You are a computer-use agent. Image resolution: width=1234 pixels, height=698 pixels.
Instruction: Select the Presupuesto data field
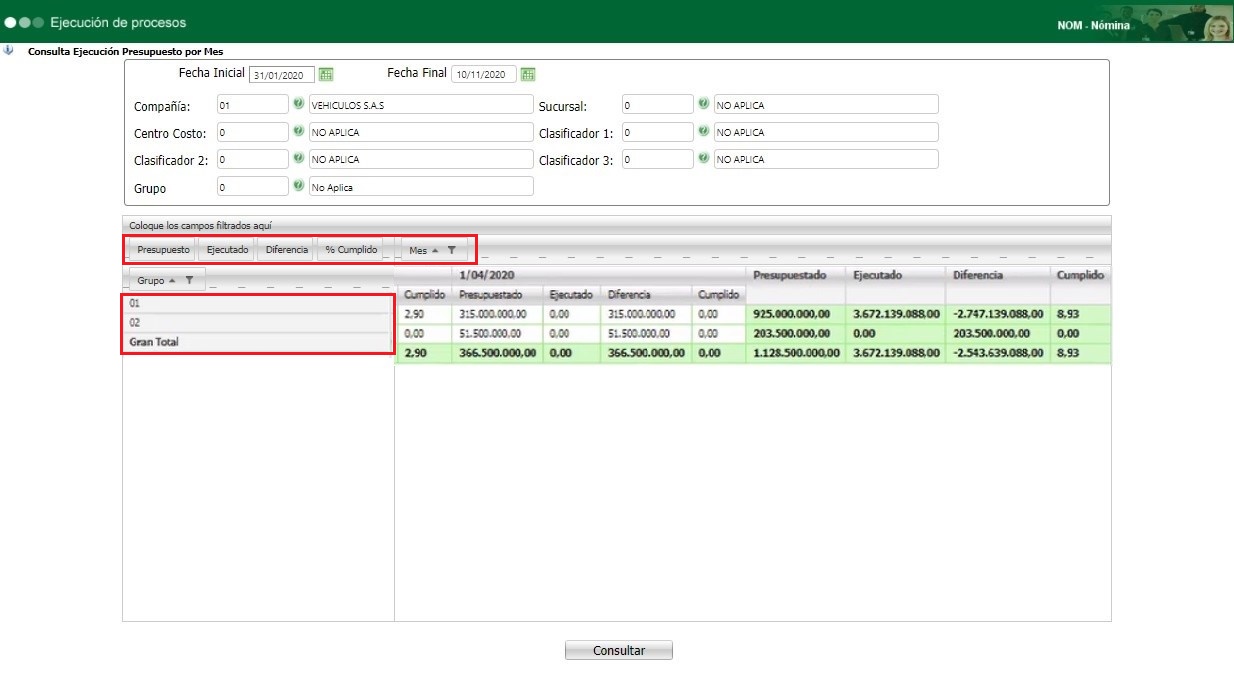point(163,250)
